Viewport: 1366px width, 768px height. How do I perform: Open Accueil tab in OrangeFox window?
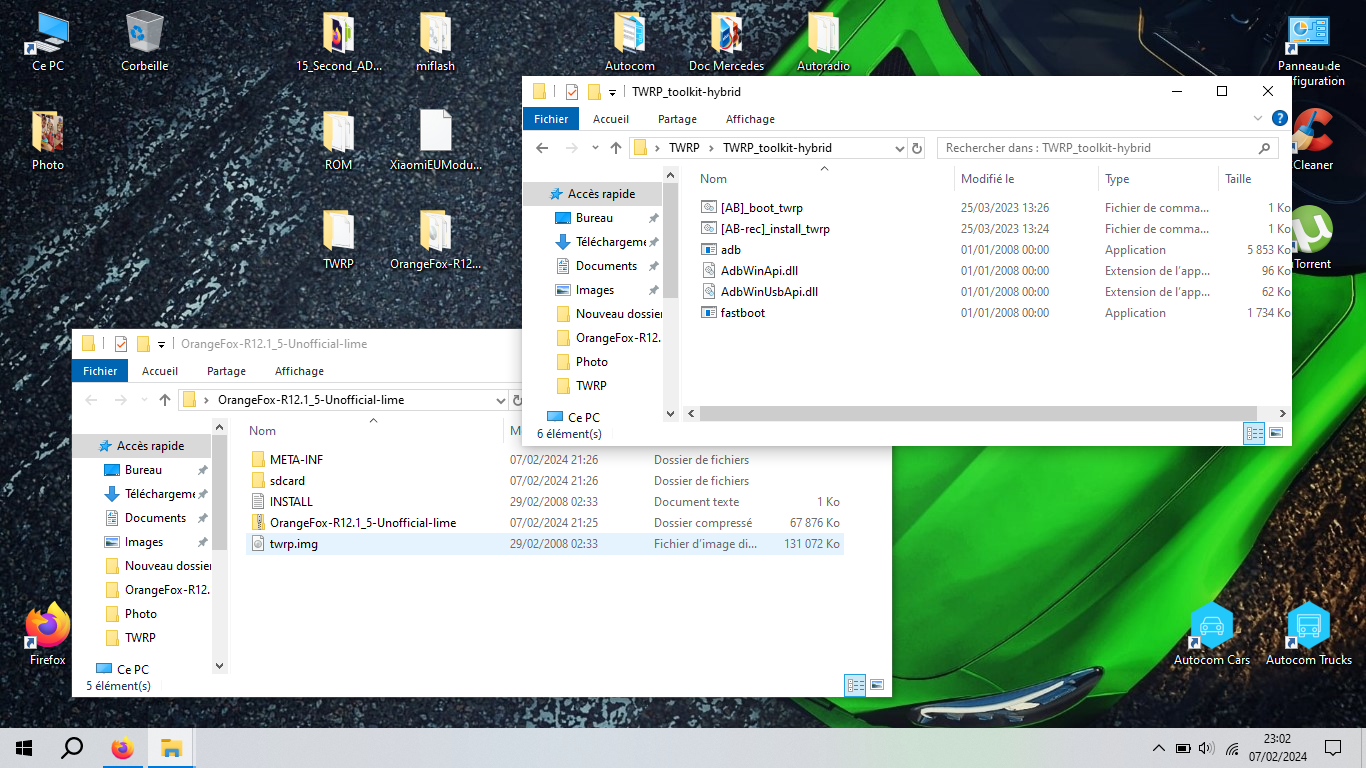click(x=160, y=371)
